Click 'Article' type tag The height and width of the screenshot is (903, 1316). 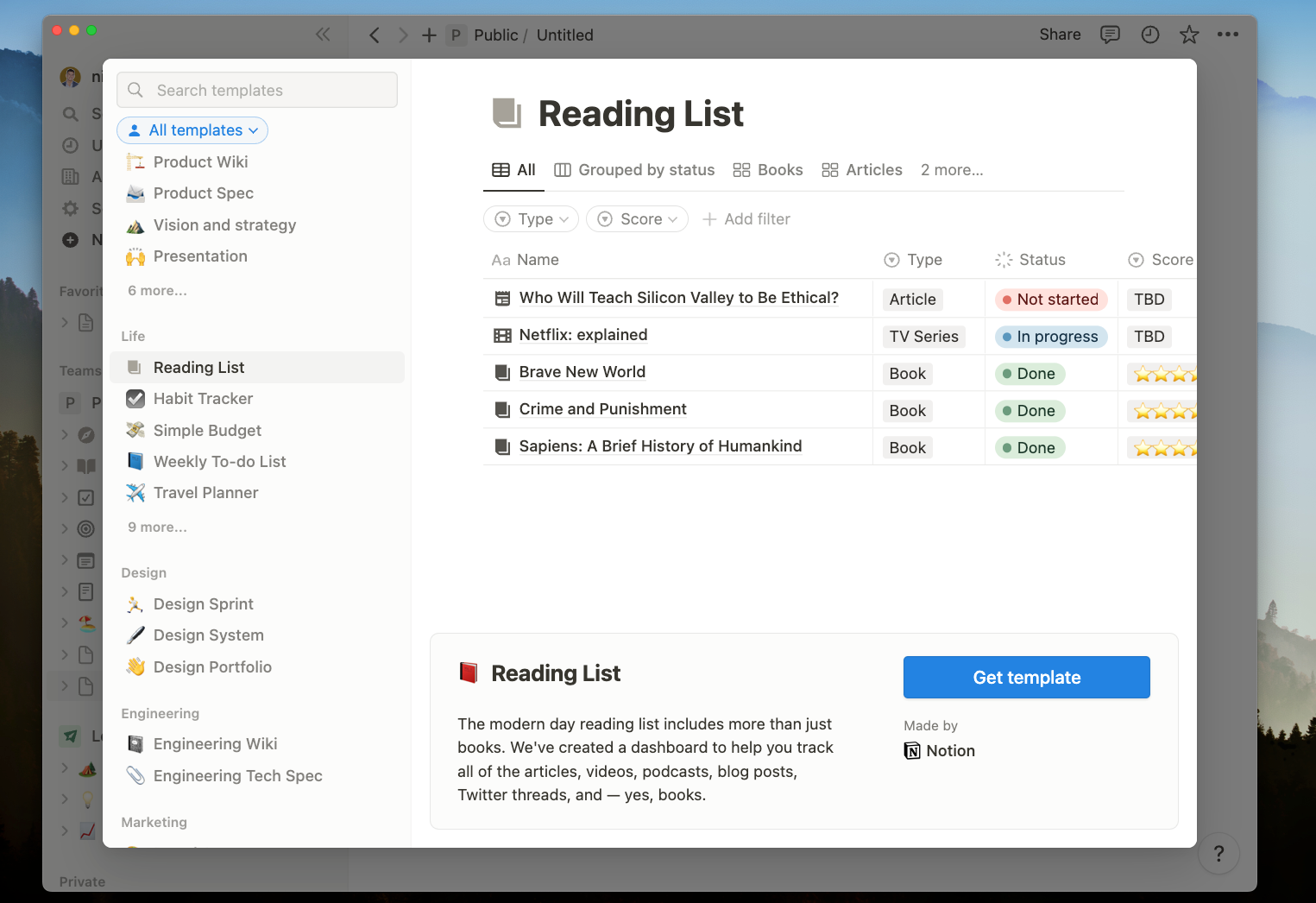(x=913, y=300)
